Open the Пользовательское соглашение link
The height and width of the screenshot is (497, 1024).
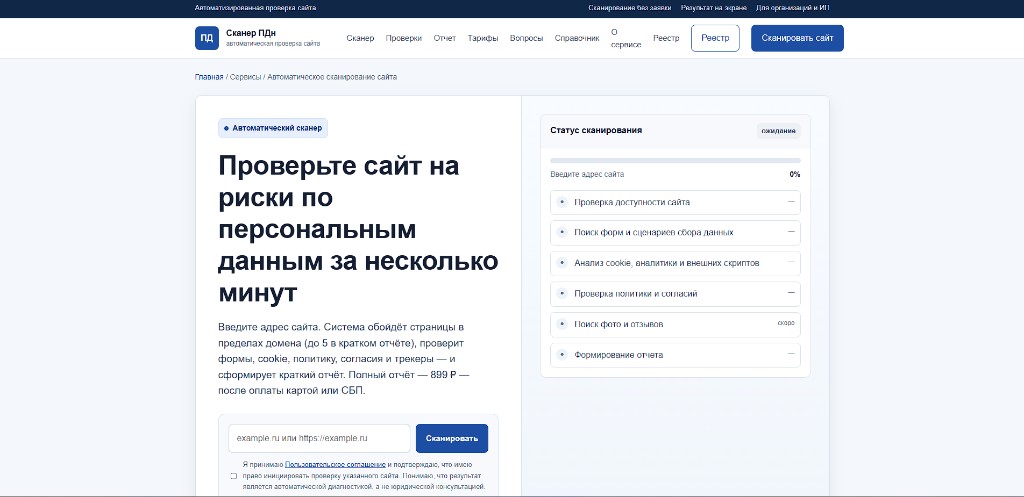pos(335,464)
